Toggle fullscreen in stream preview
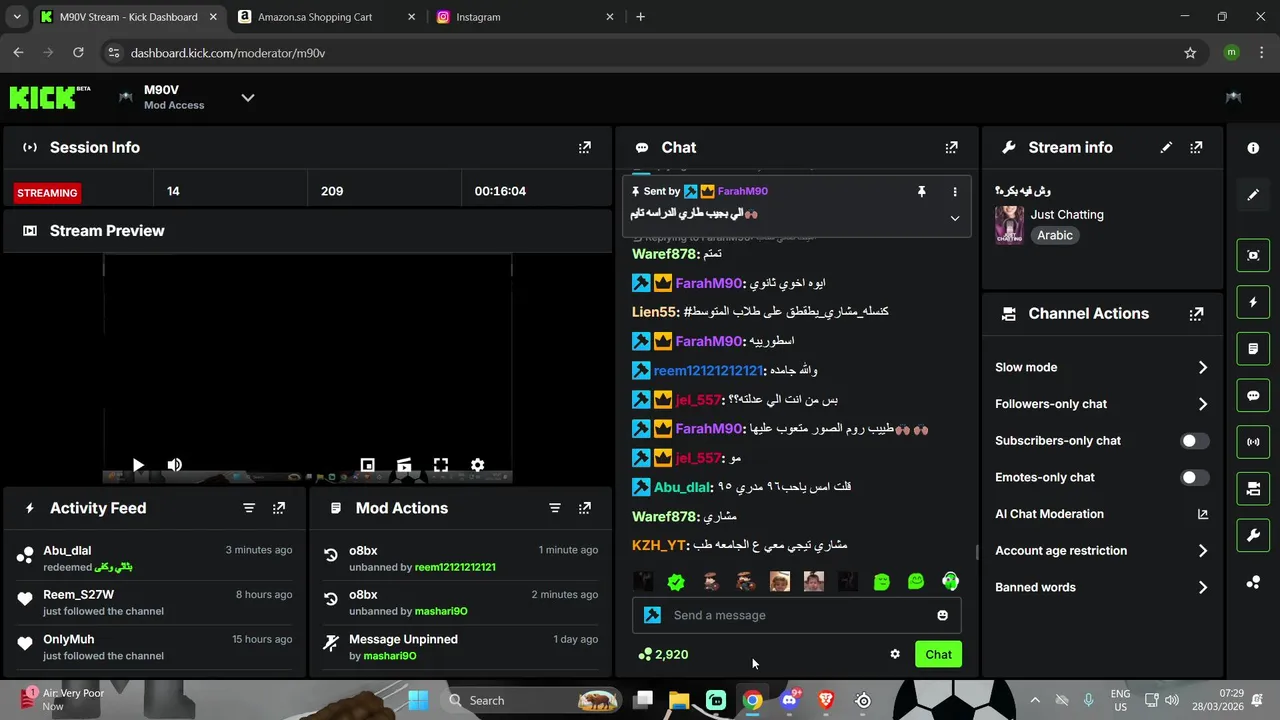This screenshot has height=720, width=1280. click(x=441, y=465)
